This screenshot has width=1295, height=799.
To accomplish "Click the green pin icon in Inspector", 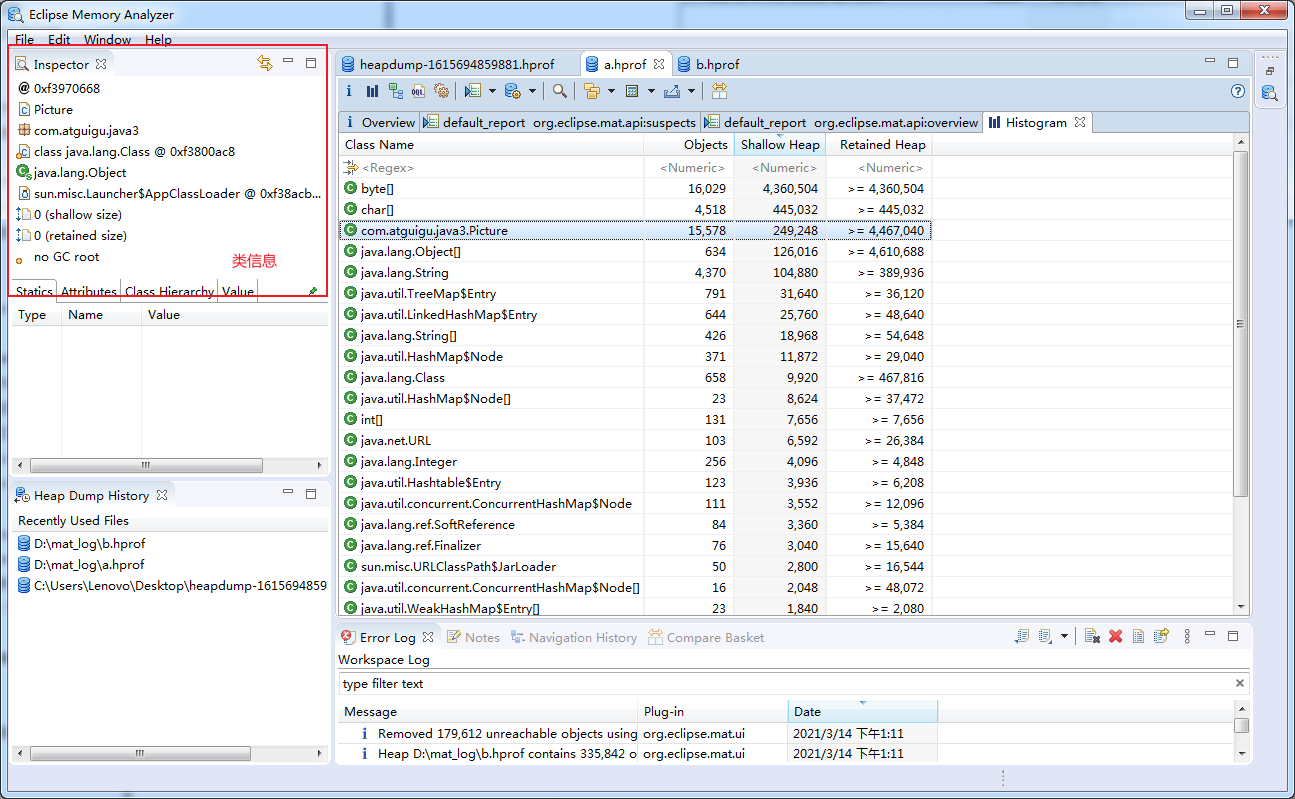I will tap(313, 291).
